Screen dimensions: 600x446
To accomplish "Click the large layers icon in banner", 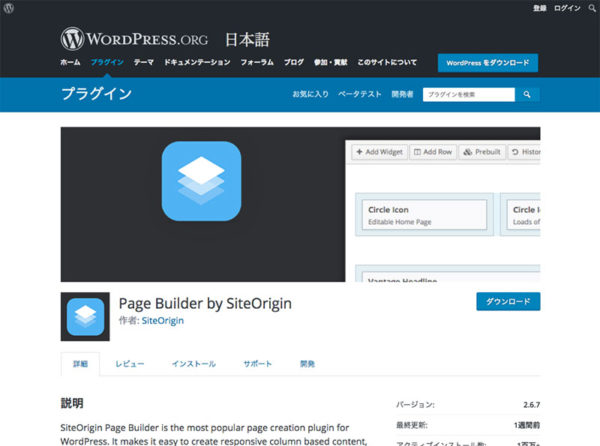I will pos(201,181).
